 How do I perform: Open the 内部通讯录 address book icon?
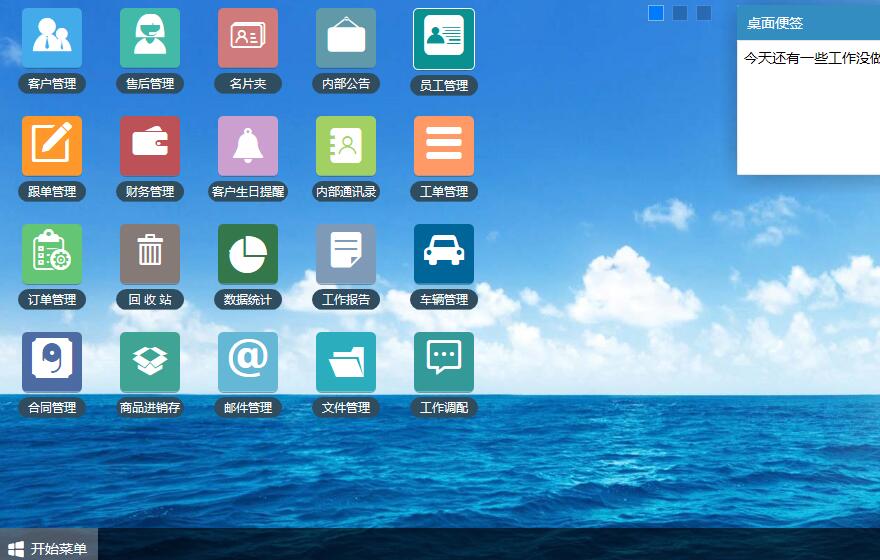pos(346,146)
